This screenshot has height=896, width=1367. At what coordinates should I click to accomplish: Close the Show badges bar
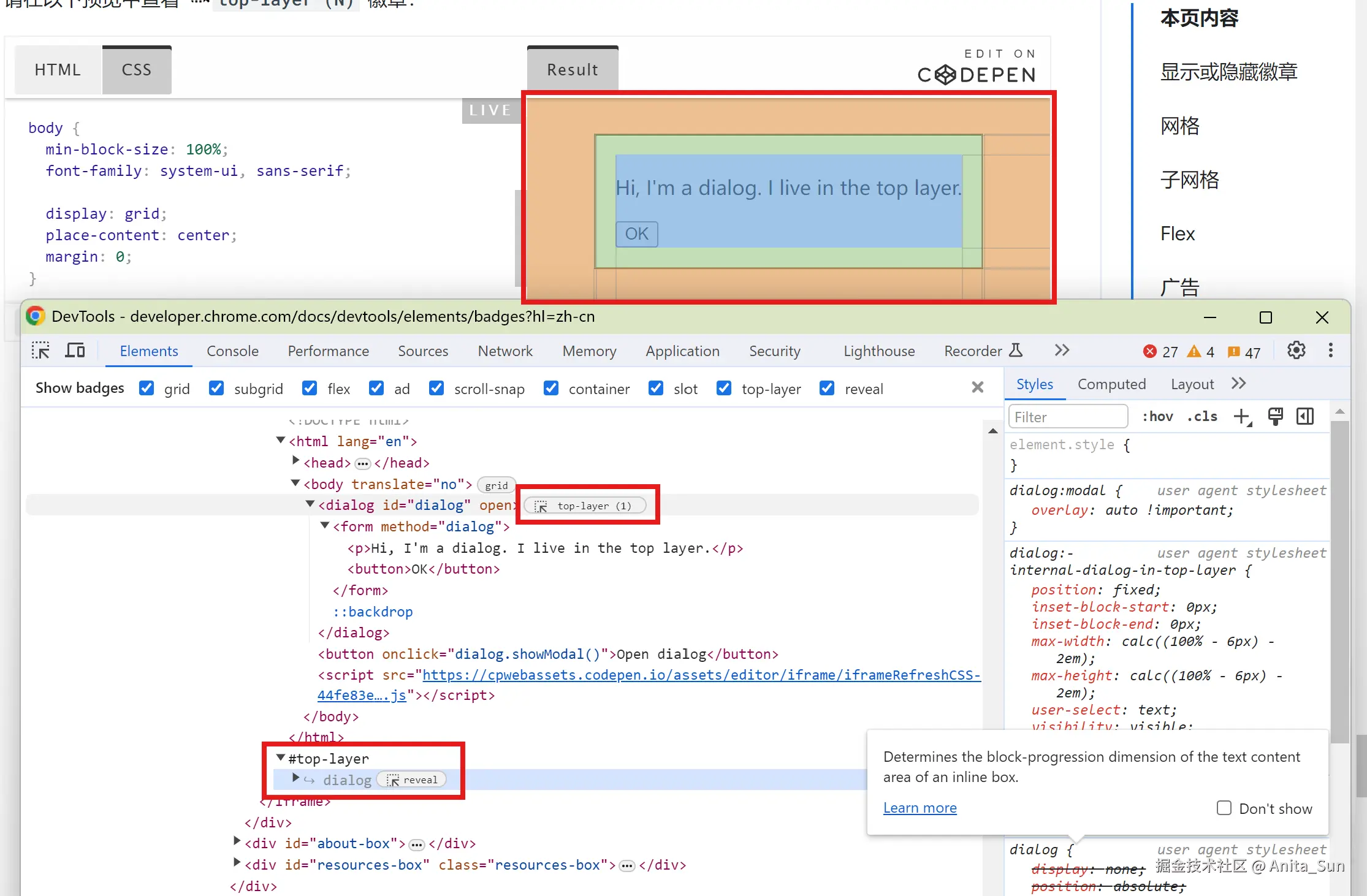point(978,387)
